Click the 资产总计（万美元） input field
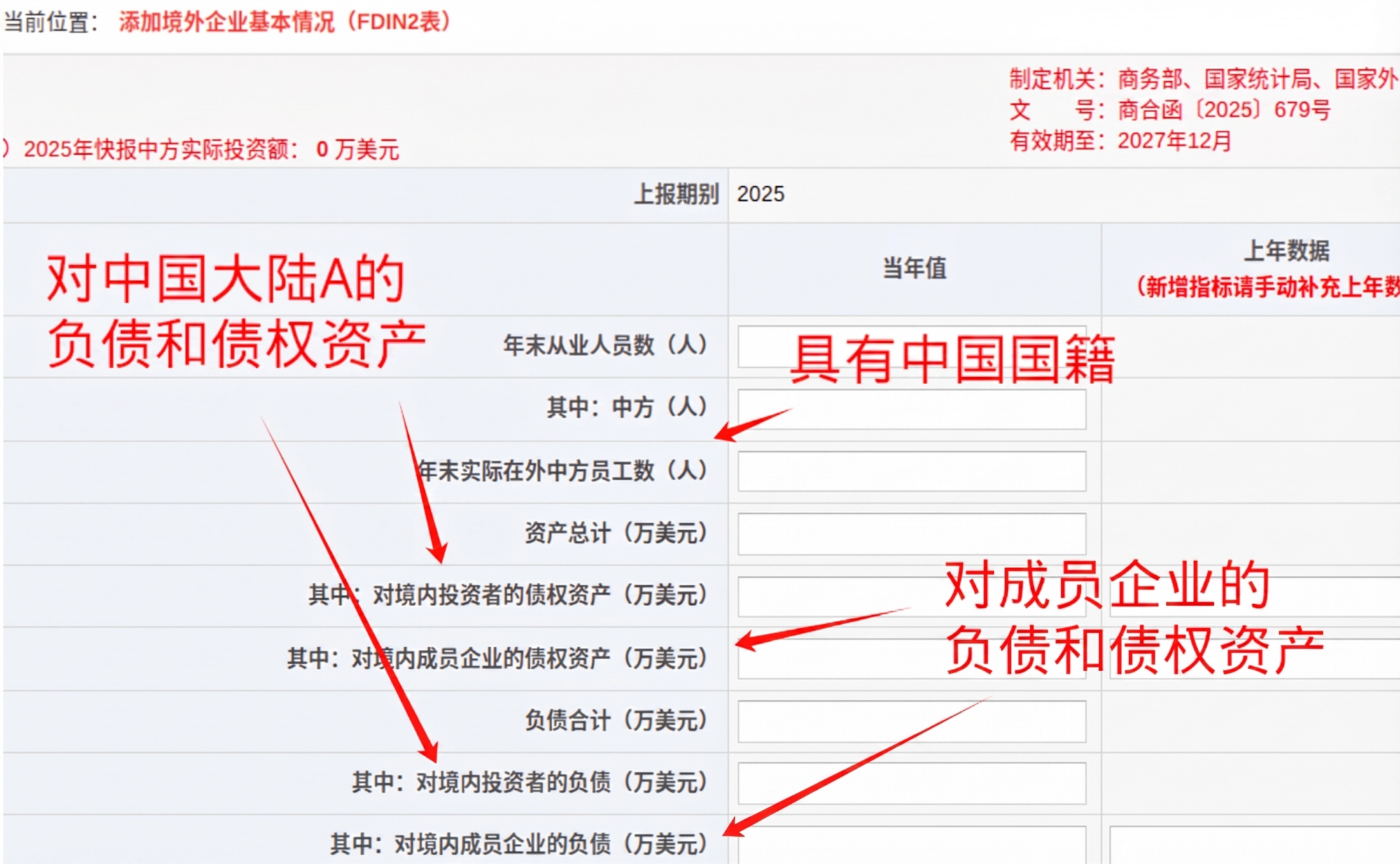 pos(911,533)
